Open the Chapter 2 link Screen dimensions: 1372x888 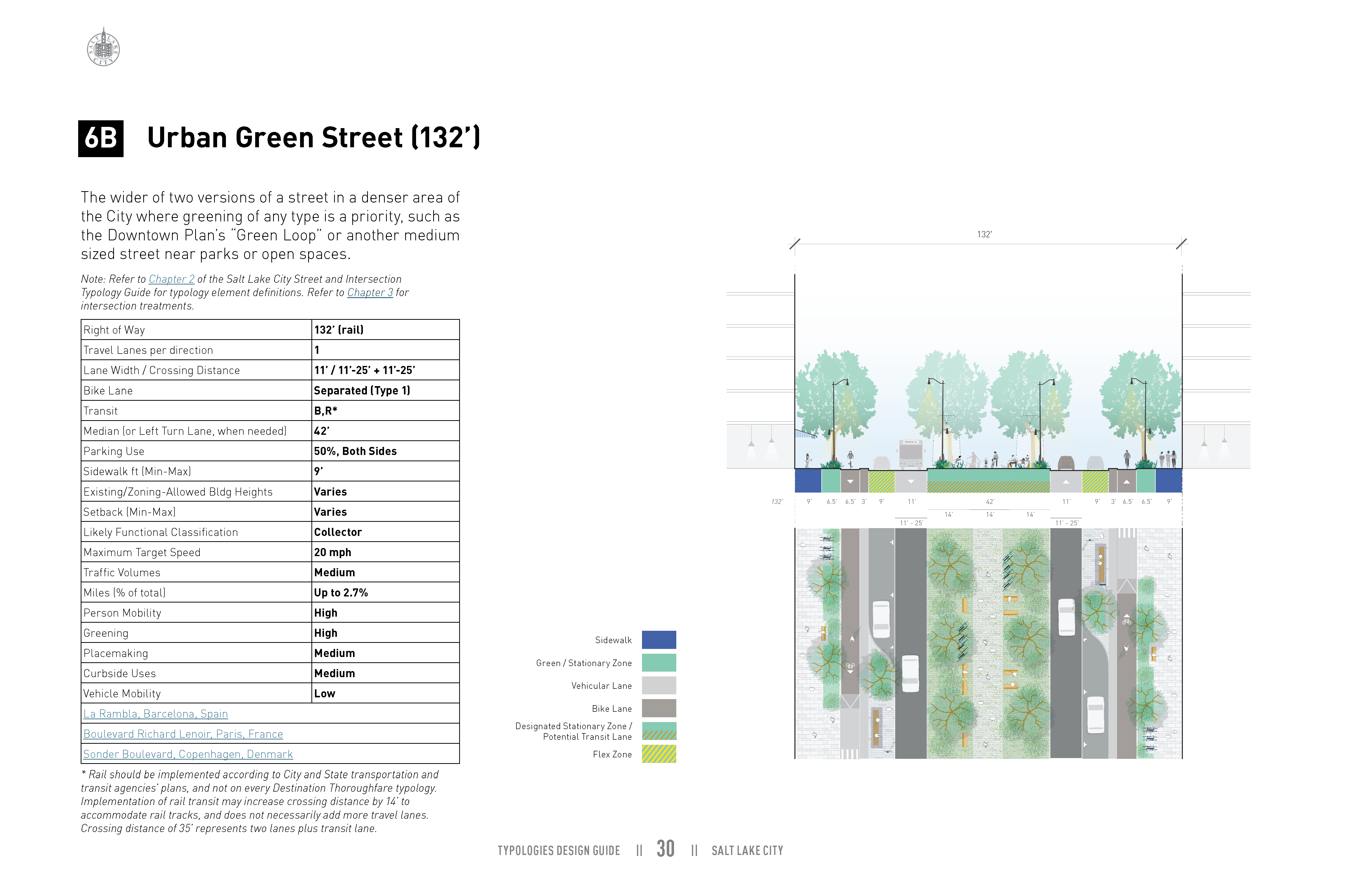172,279
